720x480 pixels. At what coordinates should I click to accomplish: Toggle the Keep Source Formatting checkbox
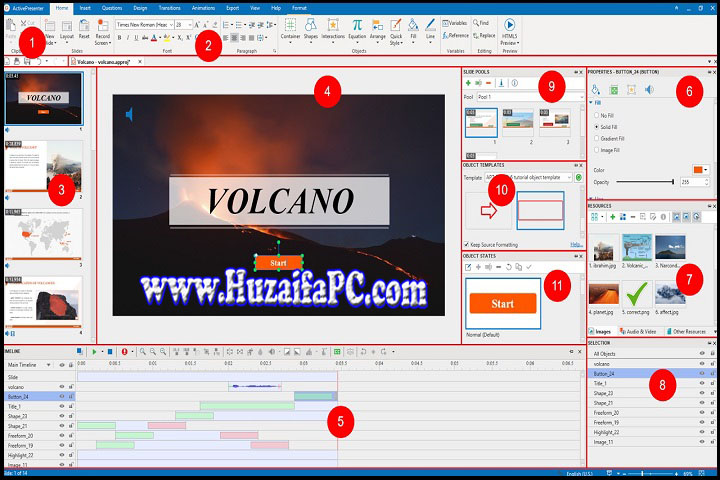pyautogui.click(x=467, y=245)
